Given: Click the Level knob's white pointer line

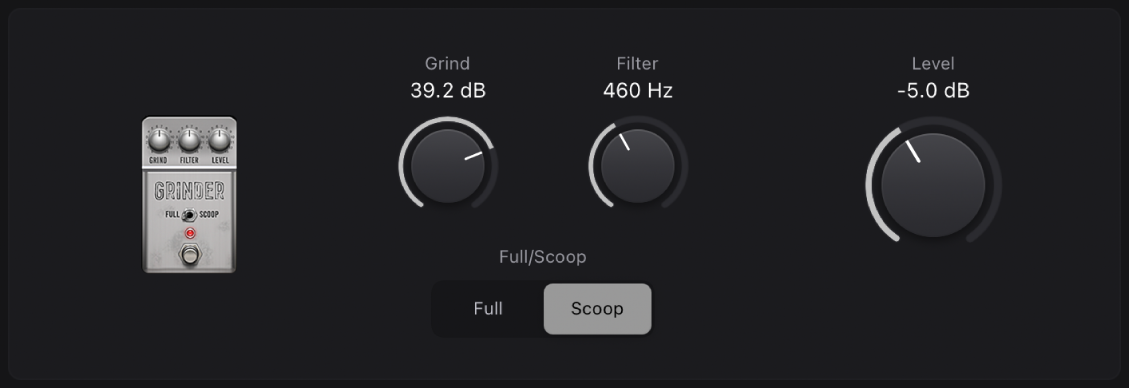Looking at the screenshot, I should click(913, 151).
